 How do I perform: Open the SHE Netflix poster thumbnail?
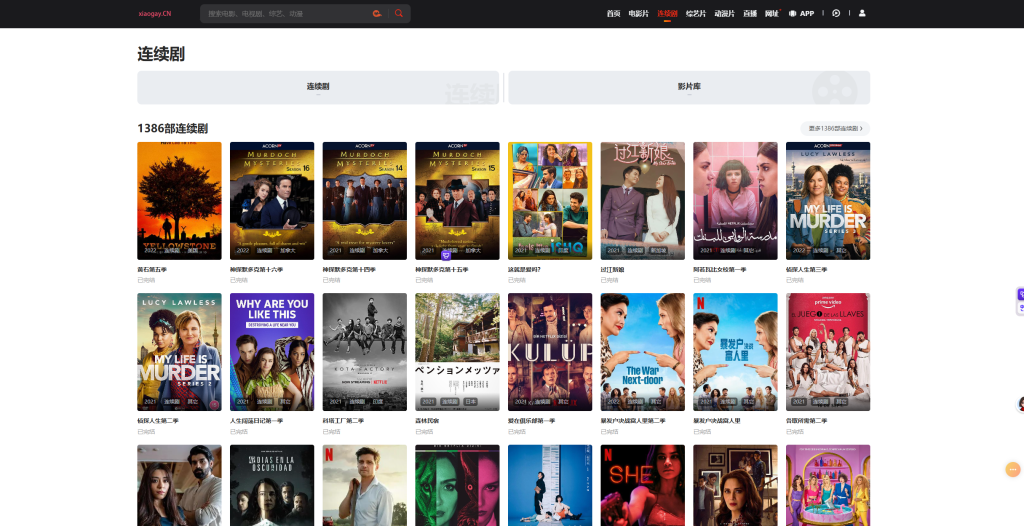tap(643, 485)
